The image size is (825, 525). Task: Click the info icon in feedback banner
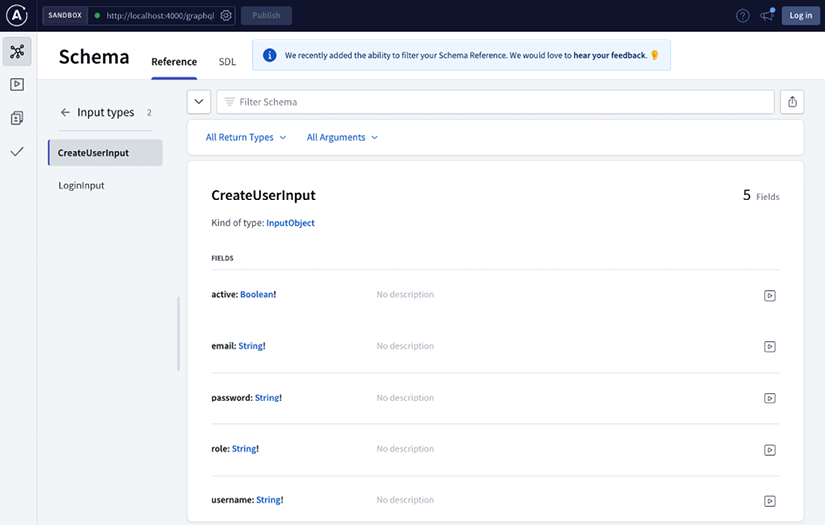[x=269, y=55]
